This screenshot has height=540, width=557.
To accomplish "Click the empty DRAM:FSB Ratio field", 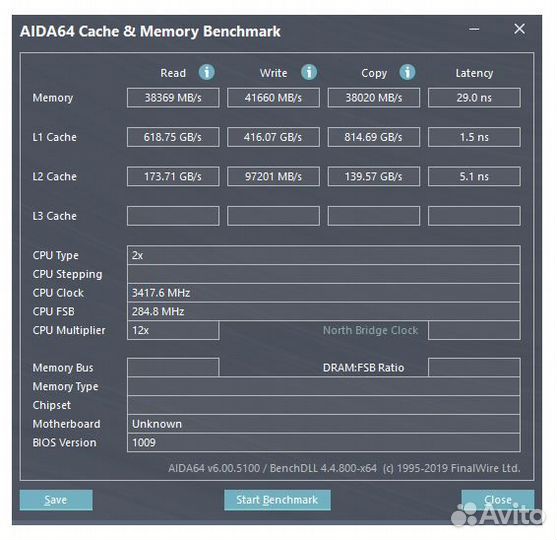I will click(474, 368).
